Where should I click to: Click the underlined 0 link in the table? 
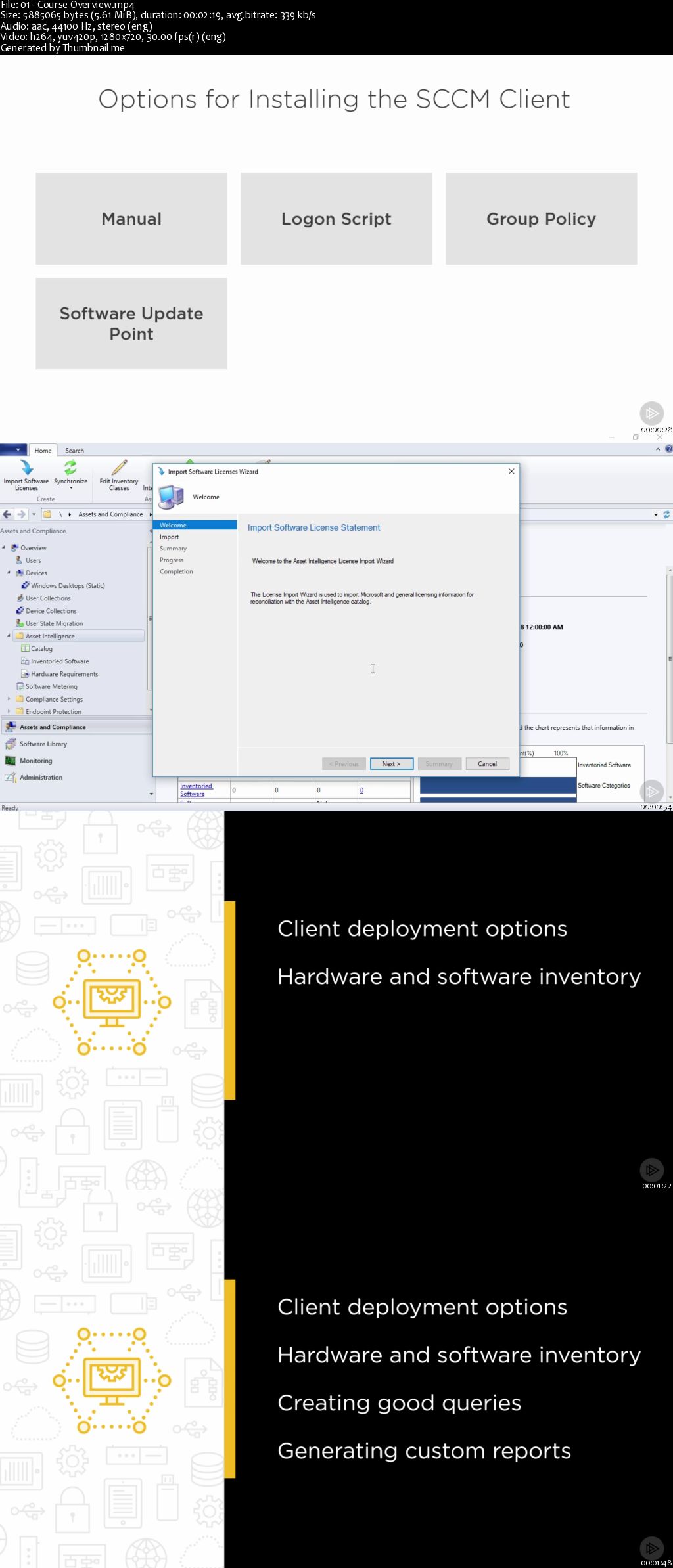tap(361, 790)
